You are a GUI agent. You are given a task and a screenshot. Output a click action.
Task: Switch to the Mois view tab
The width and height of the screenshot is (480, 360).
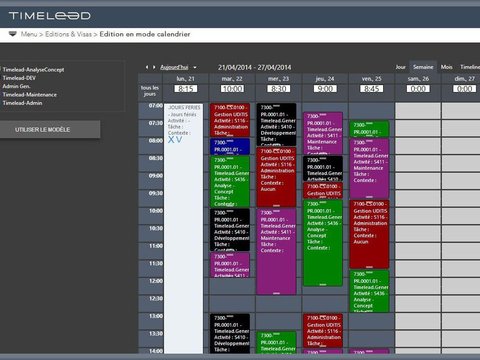(446, 67)
